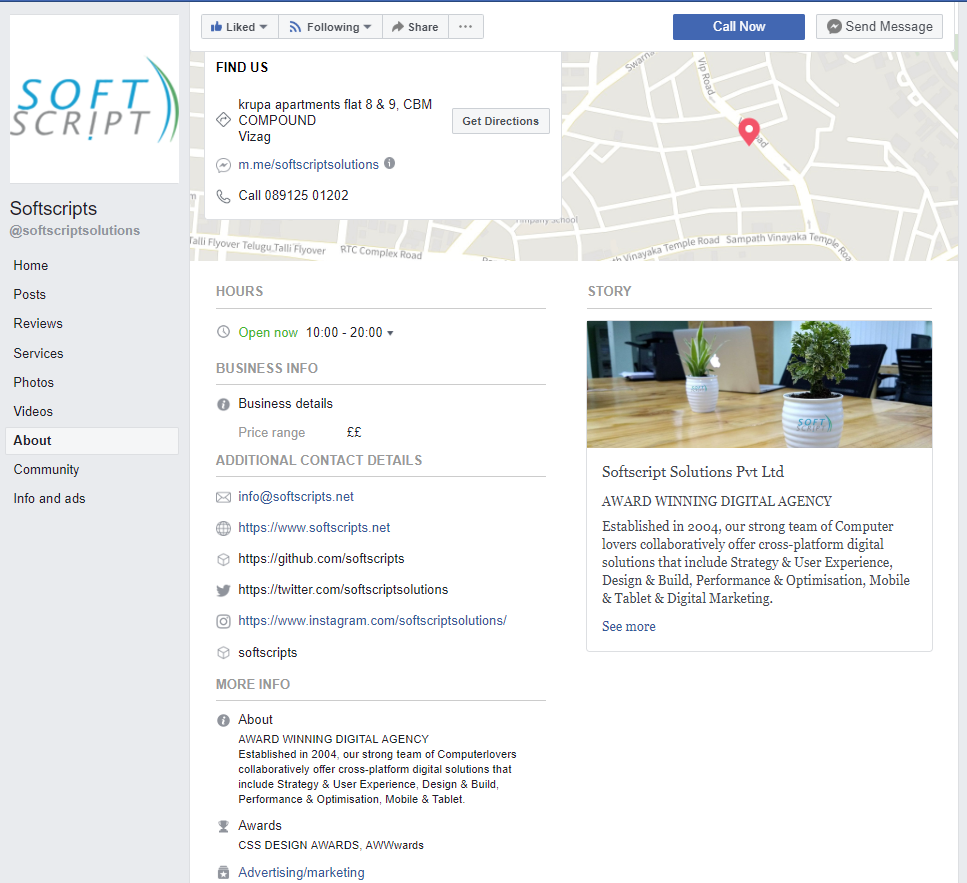The image size is (967, 883).
Task: Open the Community section
Action: tap(46, 469)
